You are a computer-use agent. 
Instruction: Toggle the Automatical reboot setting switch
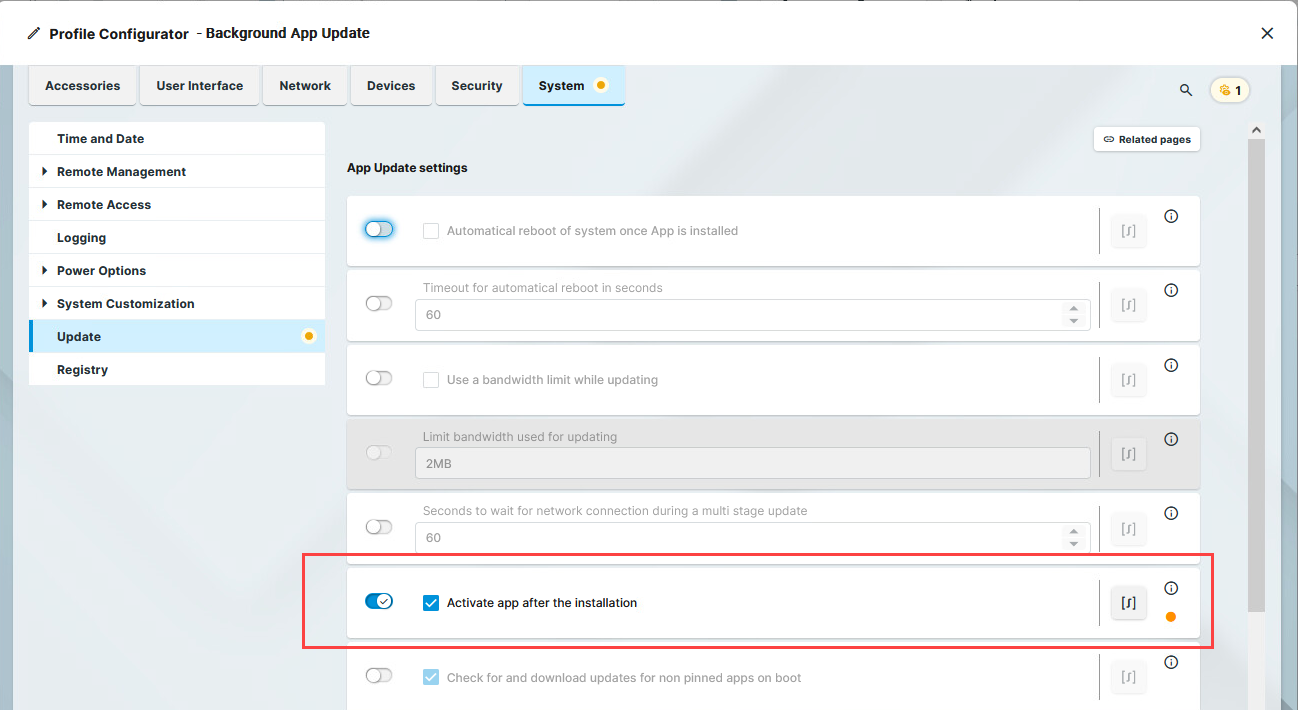pos(379,230)
